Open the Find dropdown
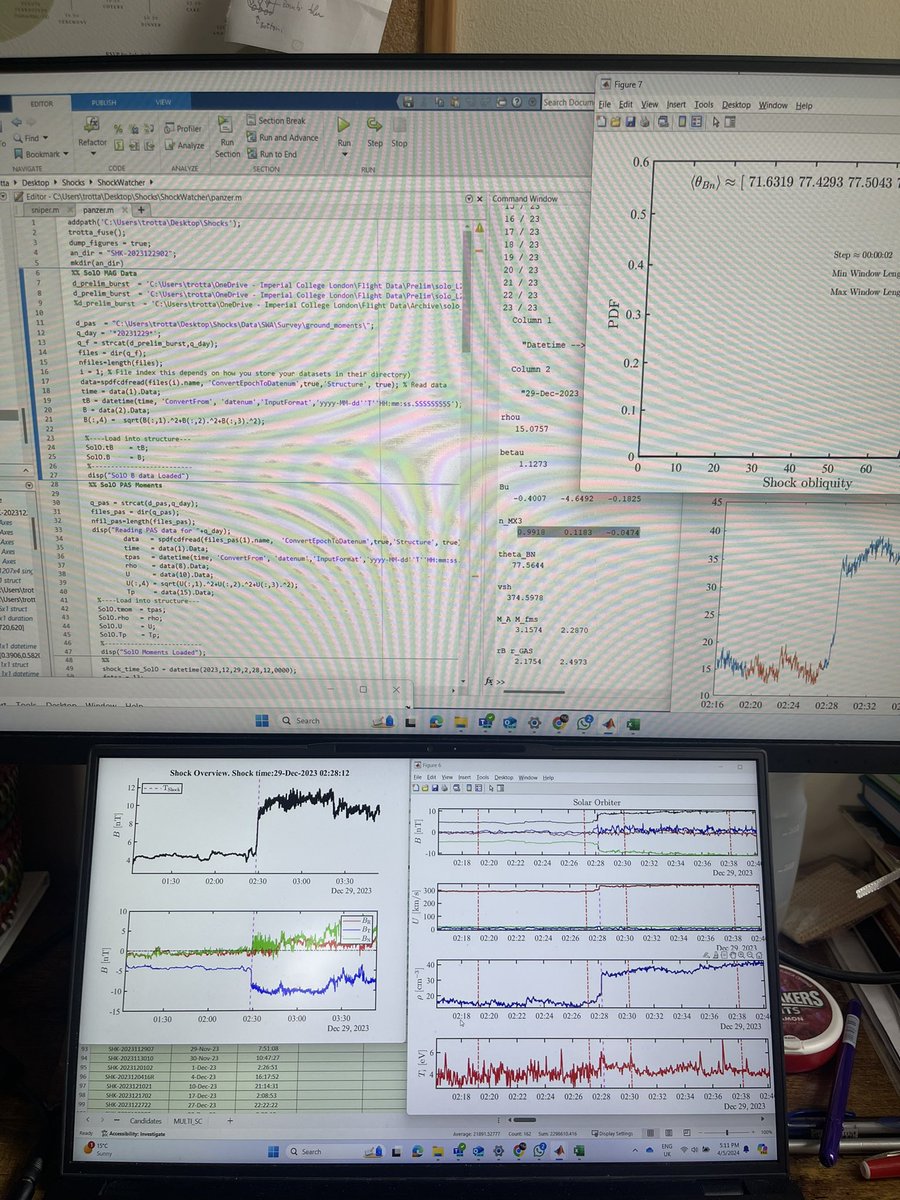 (x=30, y=138)
